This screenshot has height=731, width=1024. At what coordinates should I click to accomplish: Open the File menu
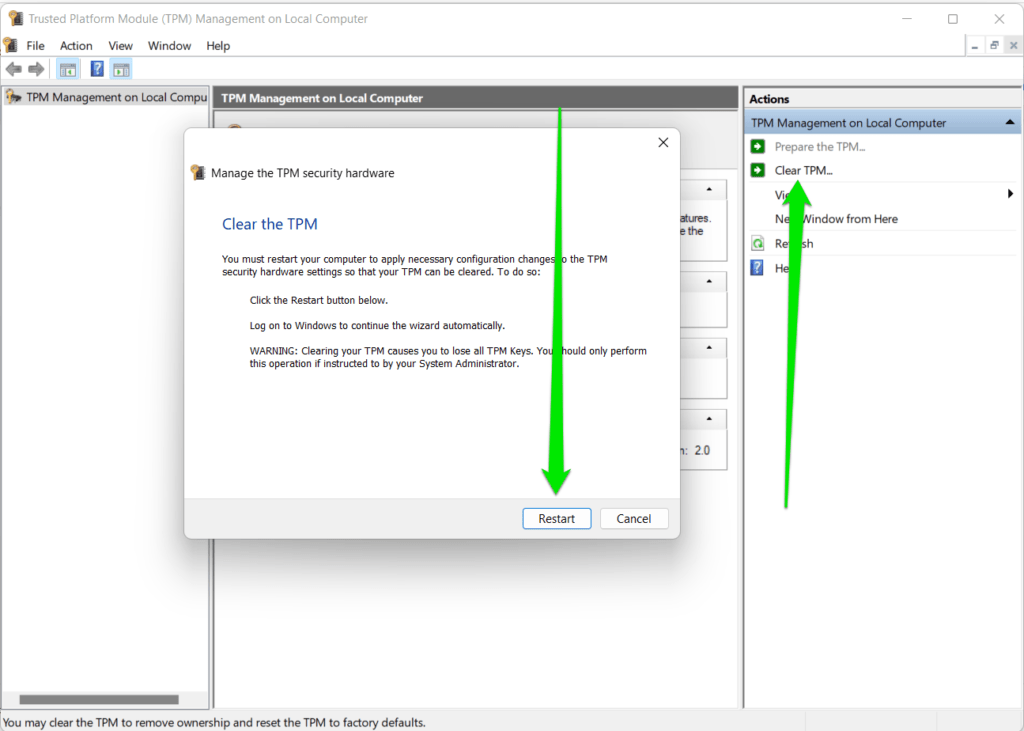35,45
